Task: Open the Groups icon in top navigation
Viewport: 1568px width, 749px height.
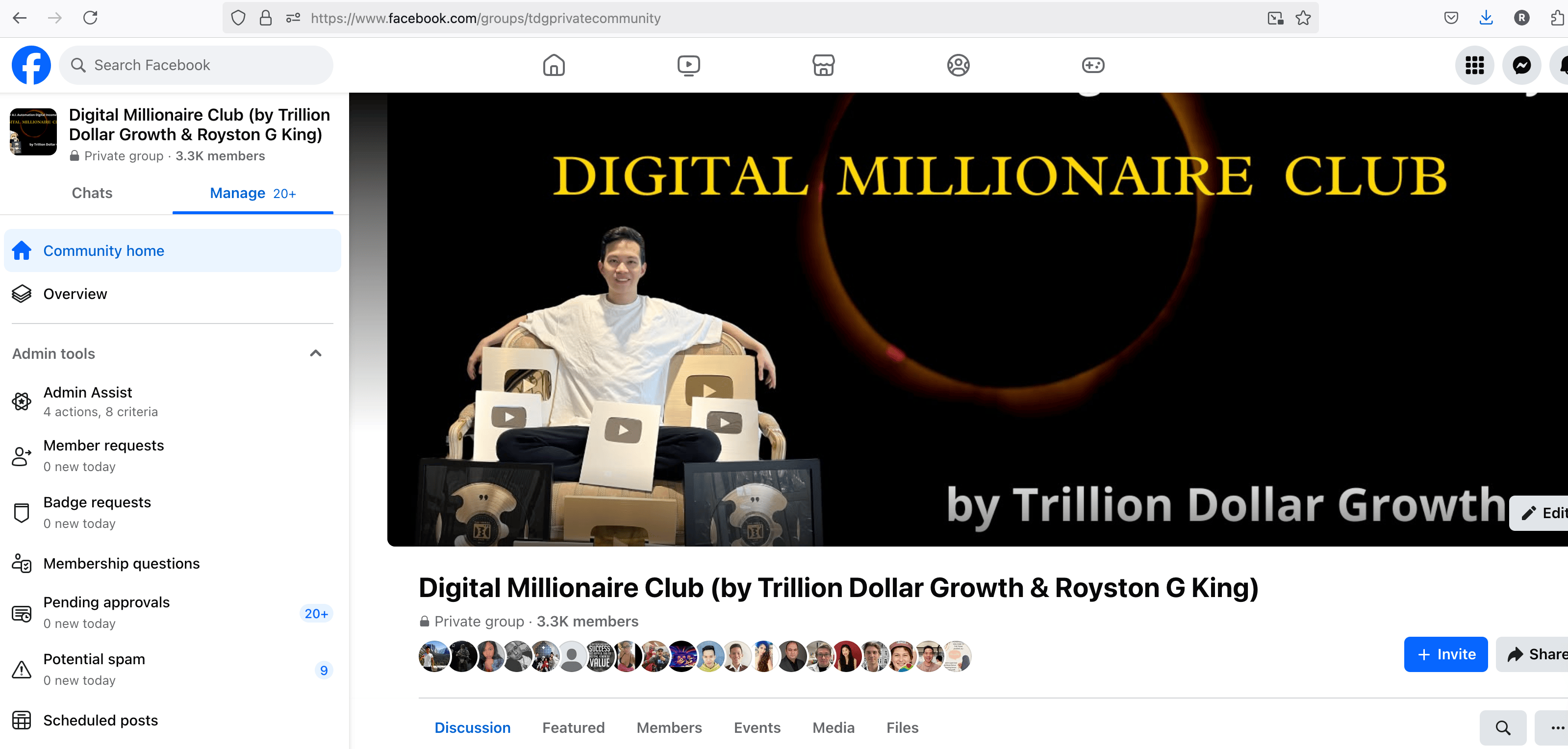Action: (958, 65)
